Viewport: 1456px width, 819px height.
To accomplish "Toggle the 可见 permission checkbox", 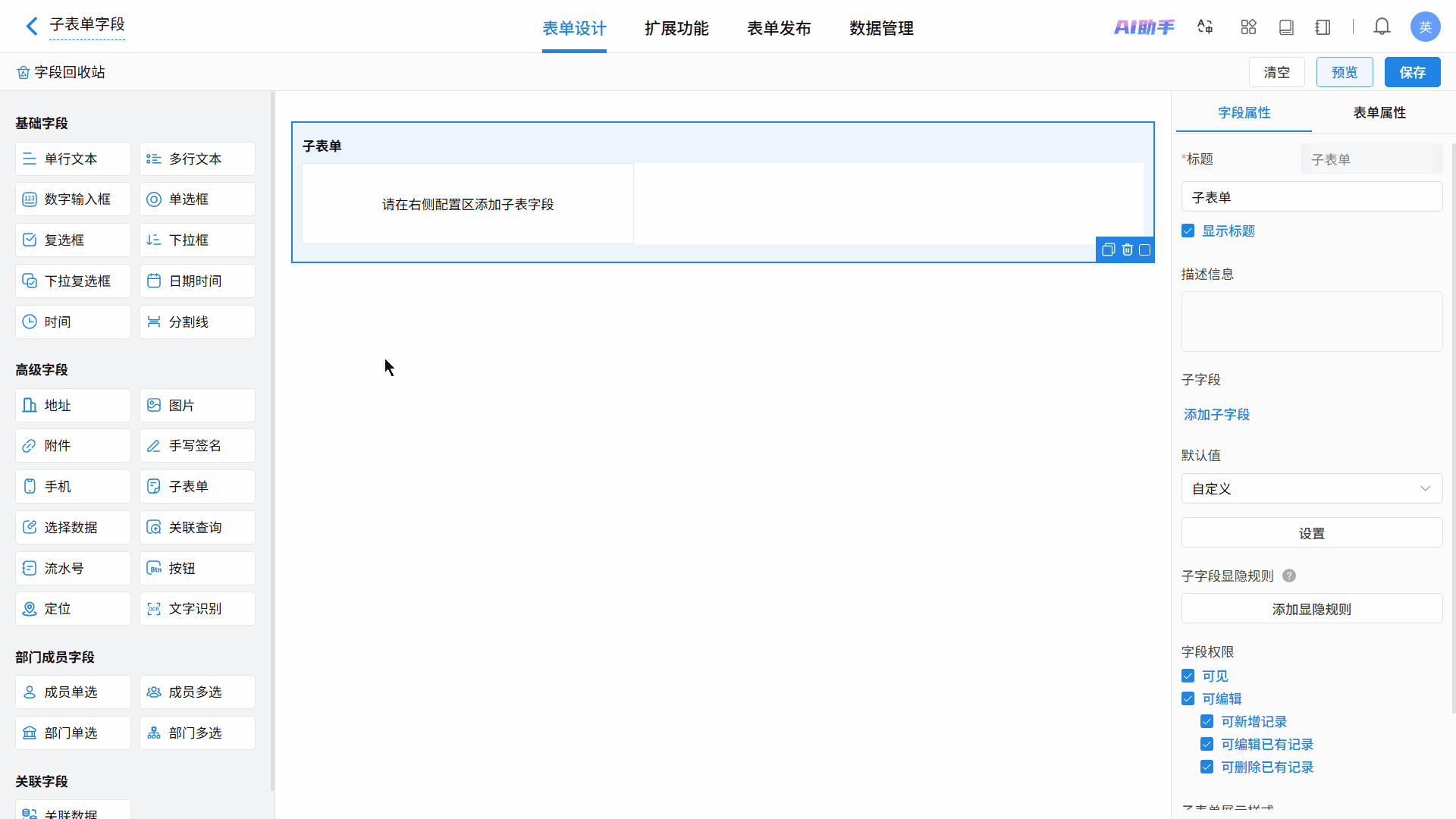I will (x=1188, y=676).
